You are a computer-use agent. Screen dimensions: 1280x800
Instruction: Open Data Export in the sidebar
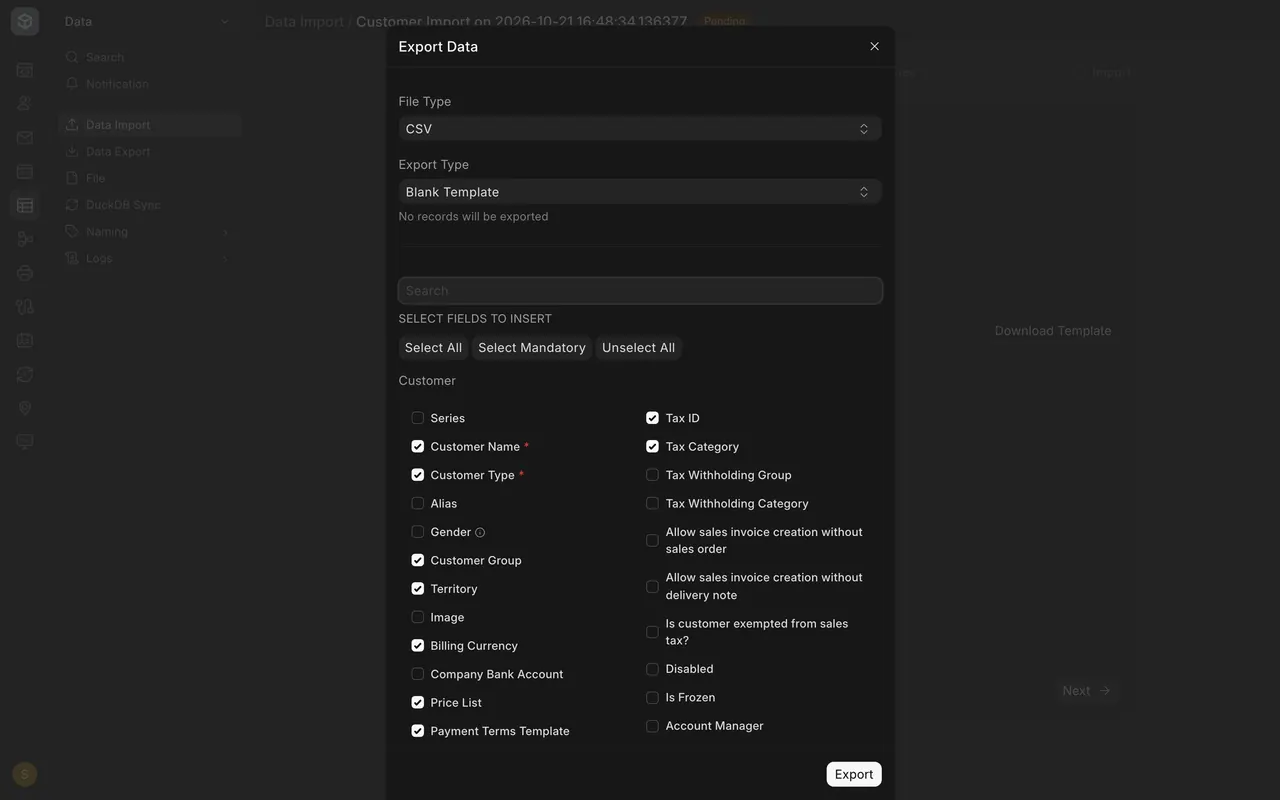(x=149, y=151)
